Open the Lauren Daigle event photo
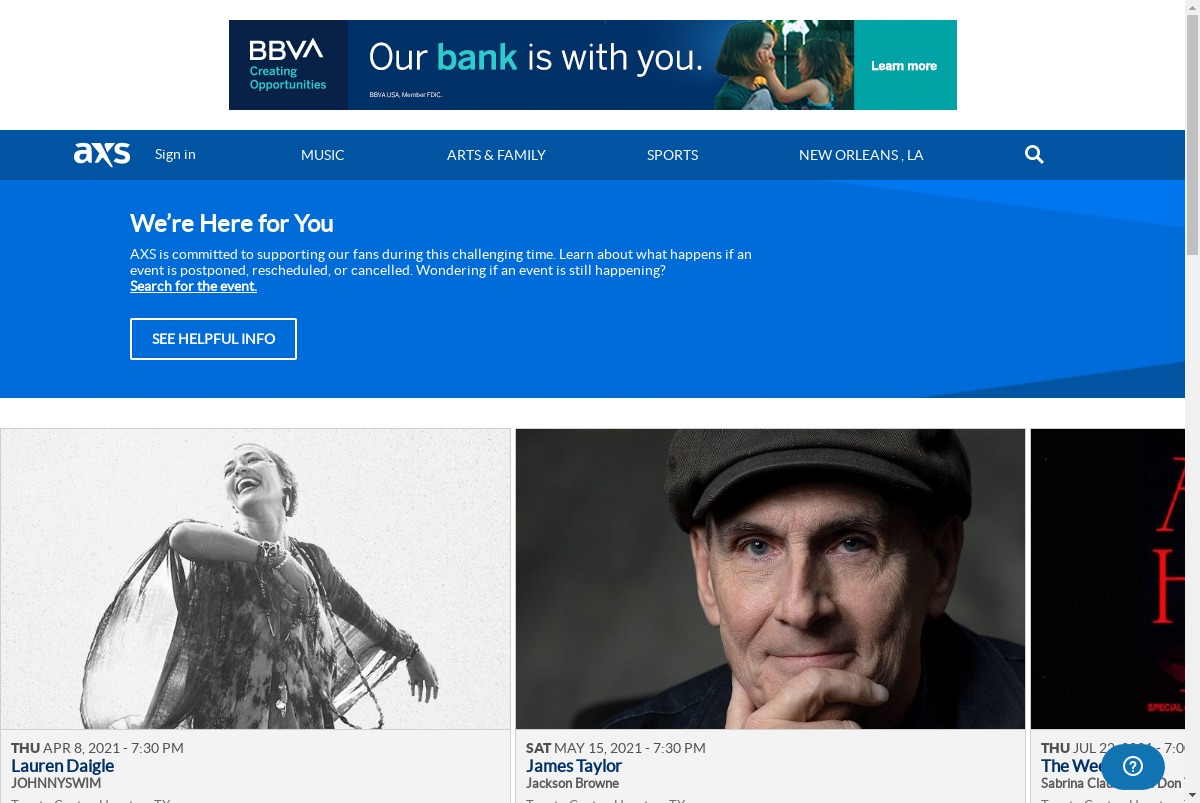The height and width of the screenshot is (803, 1200). pyautogui.click(x=255, y=579)
